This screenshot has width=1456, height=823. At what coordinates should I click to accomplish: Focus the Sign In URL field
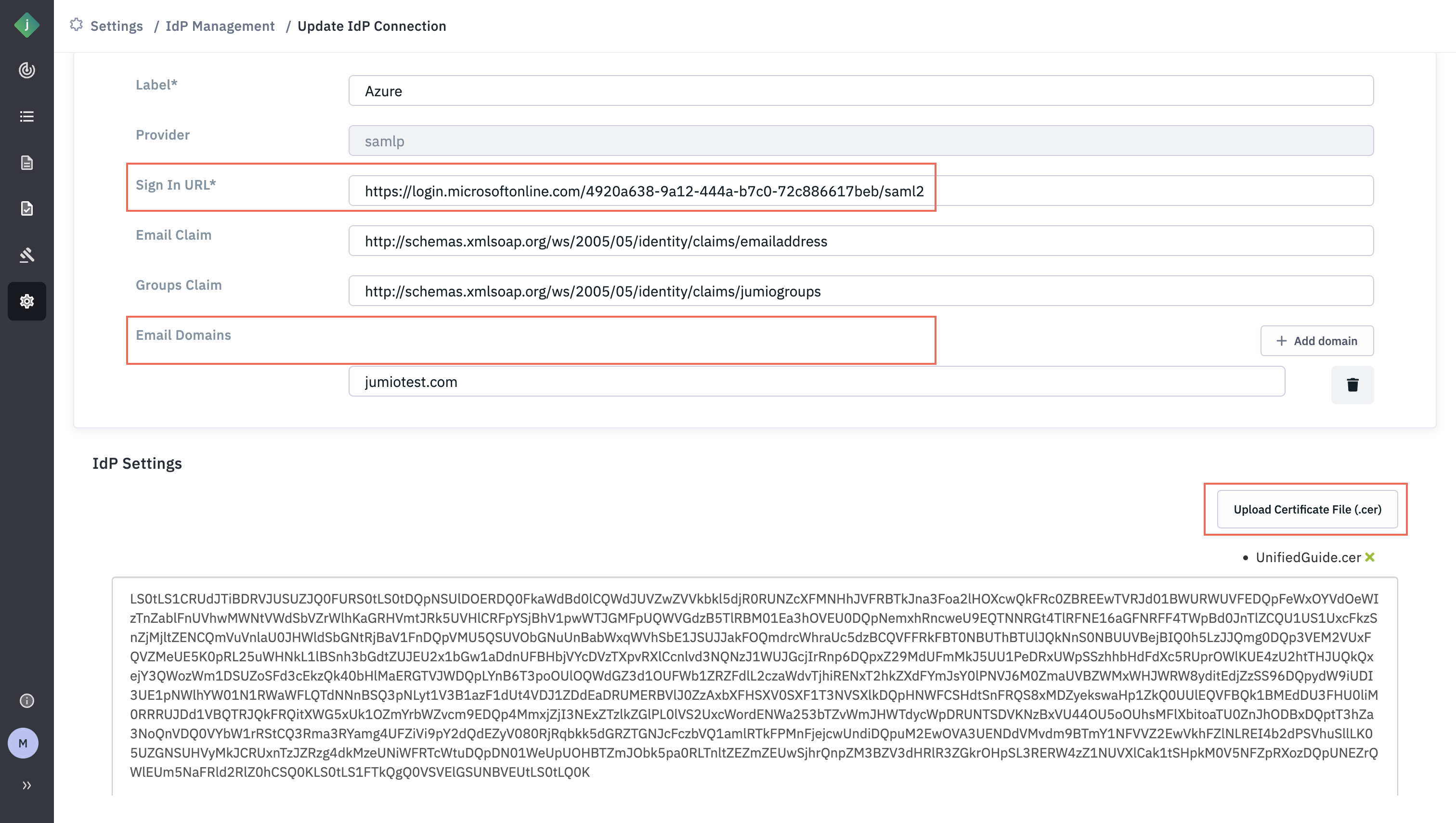[860, 191]
